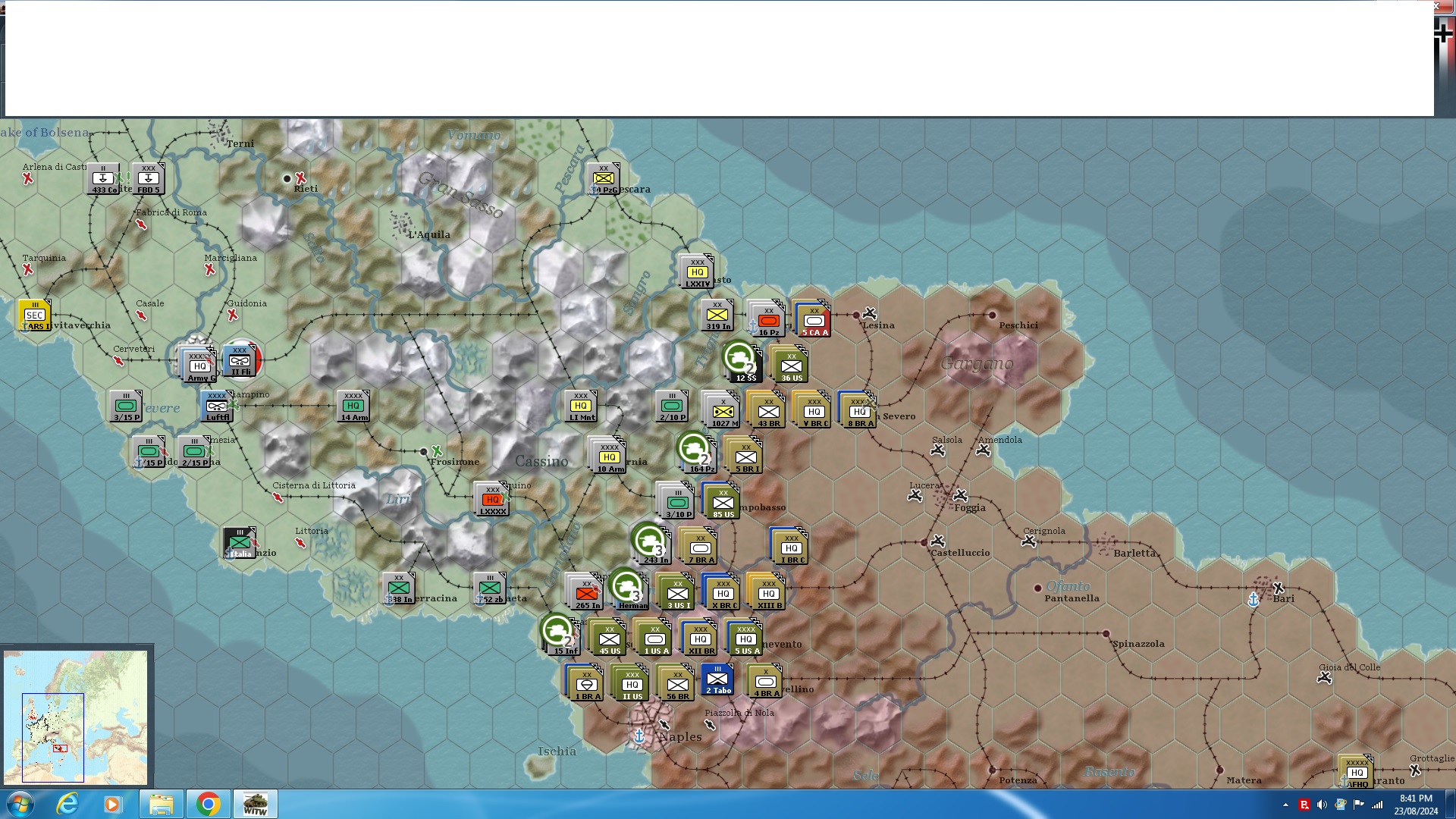Image resolution: width=1456 pixels, height=819 pixels.
Task: Open Google Chrome from the taskbar
Action: [208, 804]
